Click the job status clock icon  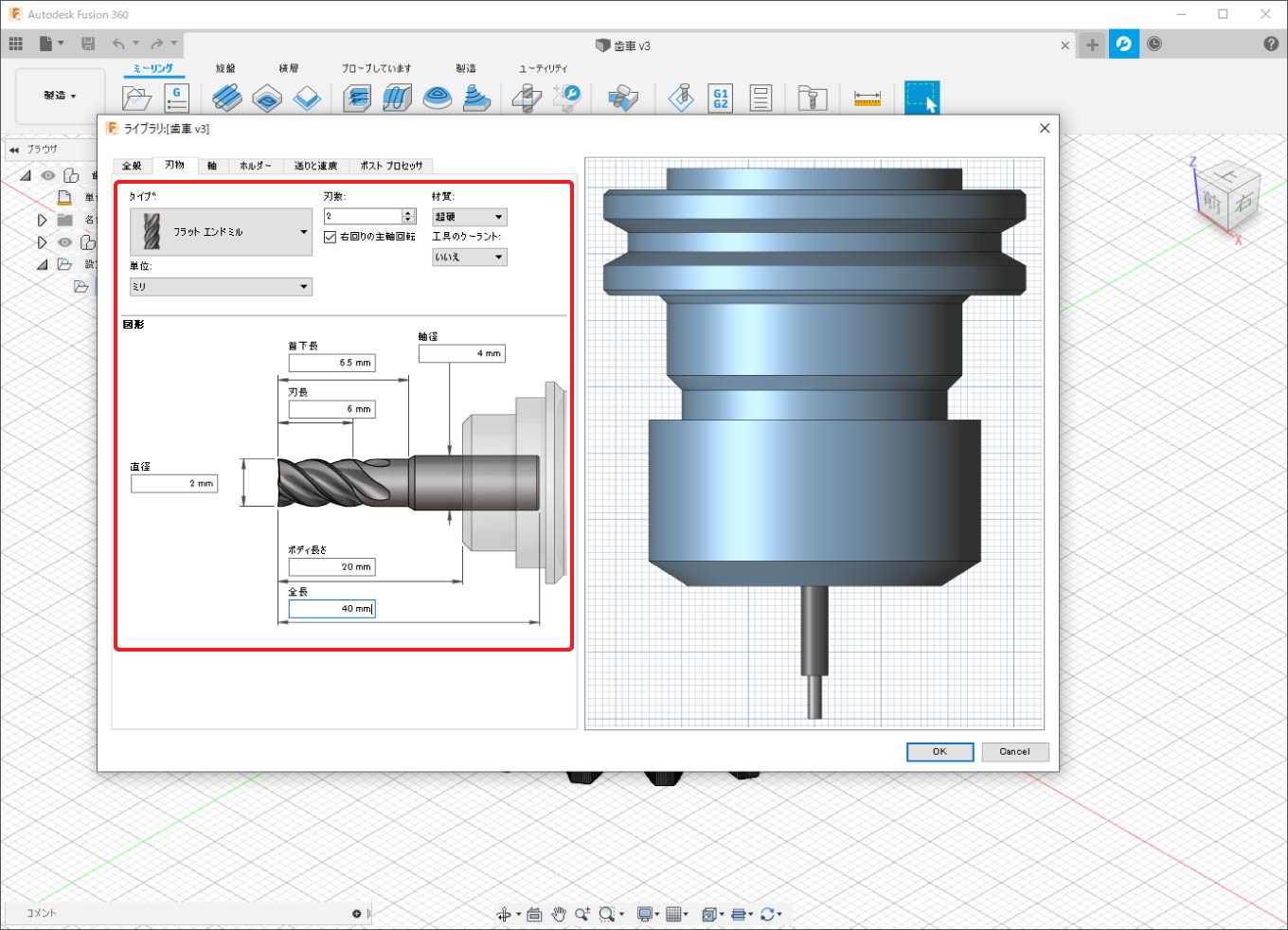click(x=1154, y=45)
